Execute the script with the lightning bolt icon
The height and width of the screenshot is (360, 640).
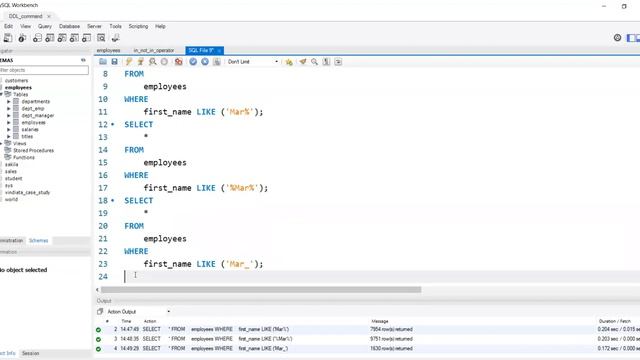(x=129, y=62)
